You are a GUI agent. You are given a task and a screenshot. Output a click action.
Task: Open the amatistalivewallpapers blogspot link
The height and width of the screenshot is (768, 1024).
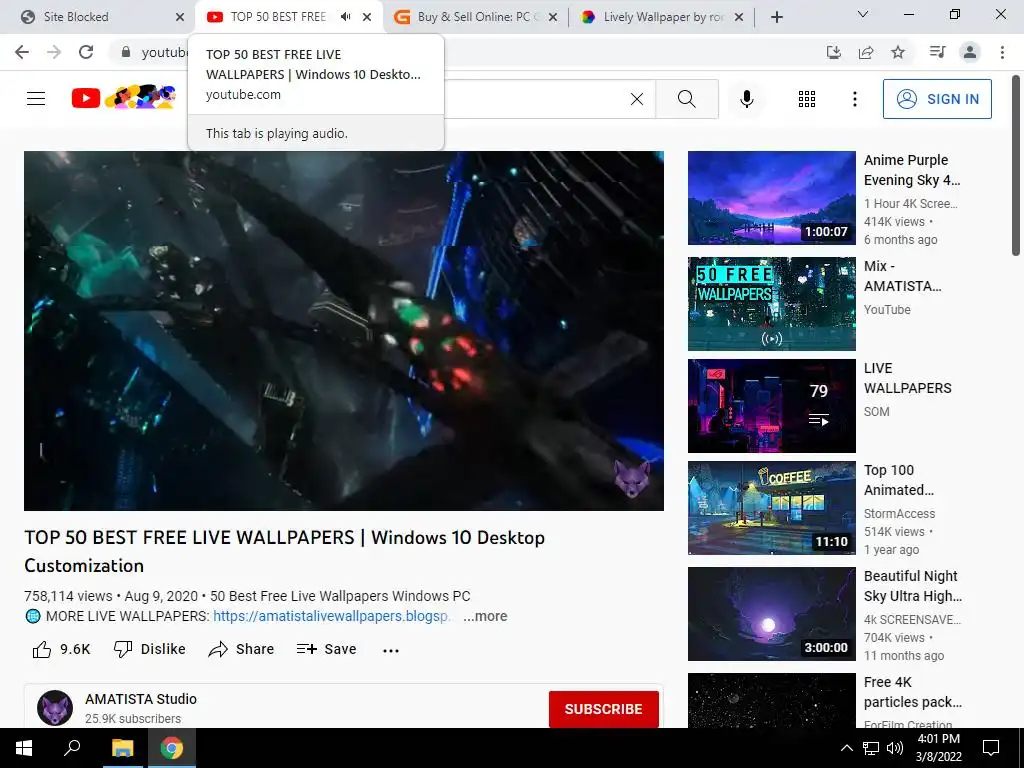[x=330, y=616]
